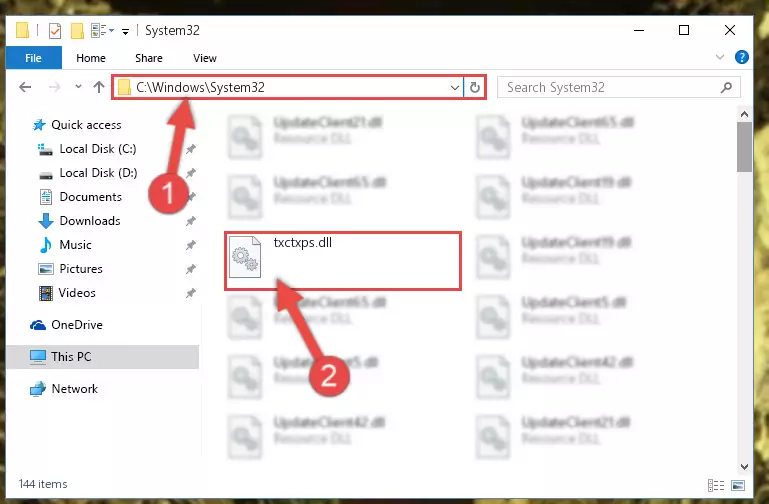The width and height of the screenshot is (769, 504).
Task: Click the Properties icon in quick access toolbar
Action: pos(55,31)
